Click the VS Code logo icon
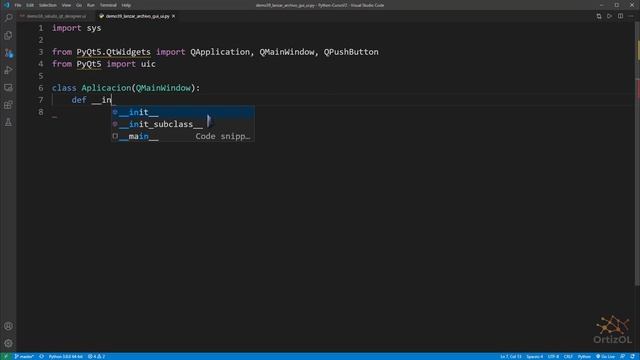 6,5
